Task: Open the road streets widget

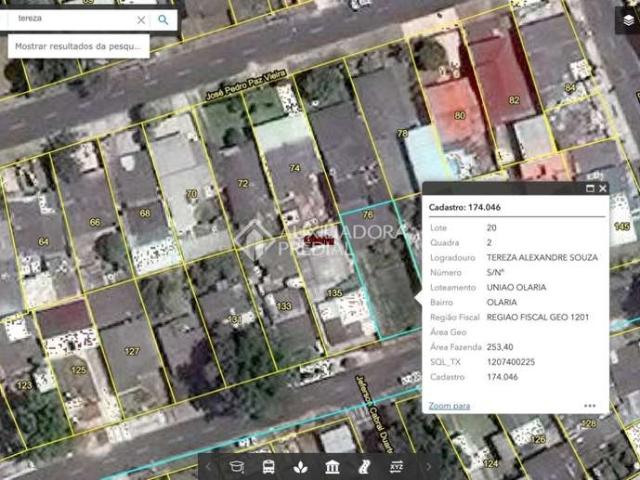Action: 364,467
